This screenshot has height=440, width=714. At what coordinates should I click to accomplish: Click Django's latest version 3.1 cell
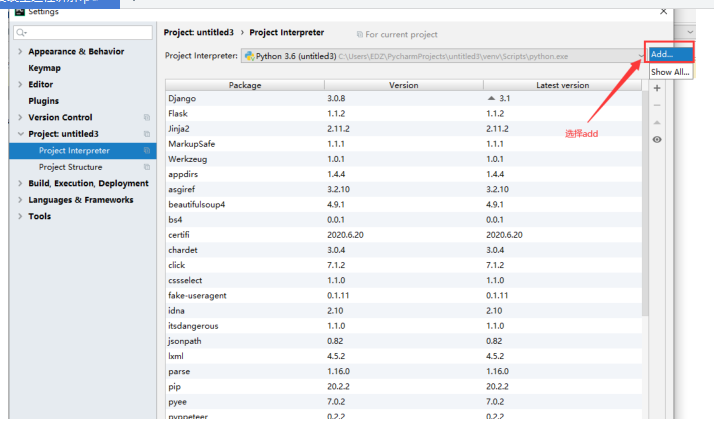(562, 98)
